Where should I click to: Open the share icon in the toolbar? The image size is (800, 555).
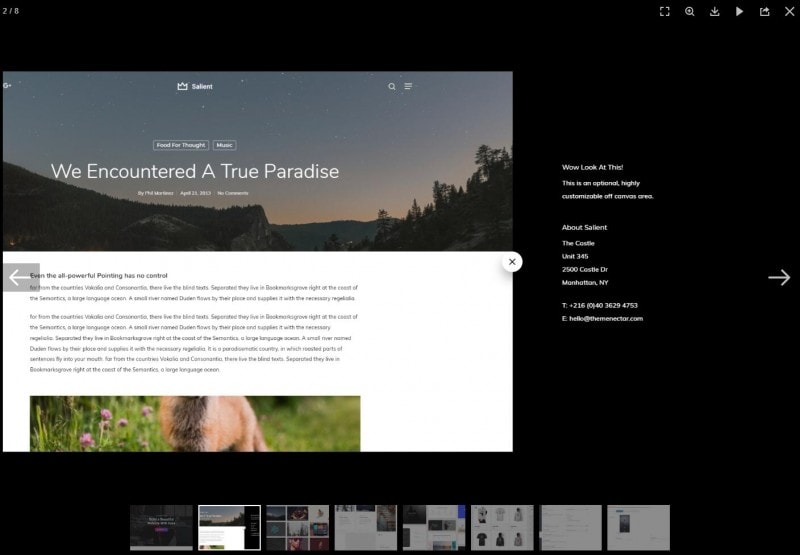[x=765, y=11]
